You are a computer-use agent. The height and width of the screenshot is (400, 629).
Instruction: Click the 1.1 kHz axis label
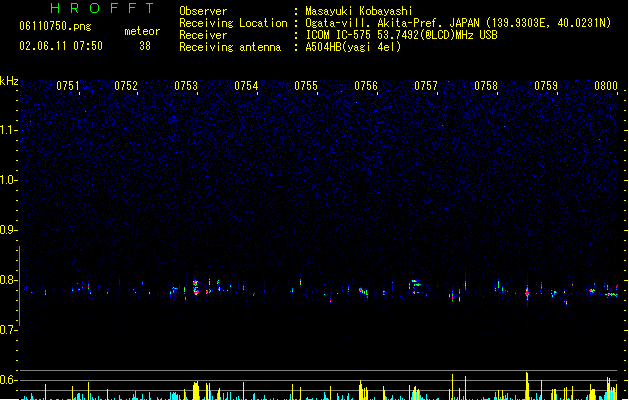(8, 130)
